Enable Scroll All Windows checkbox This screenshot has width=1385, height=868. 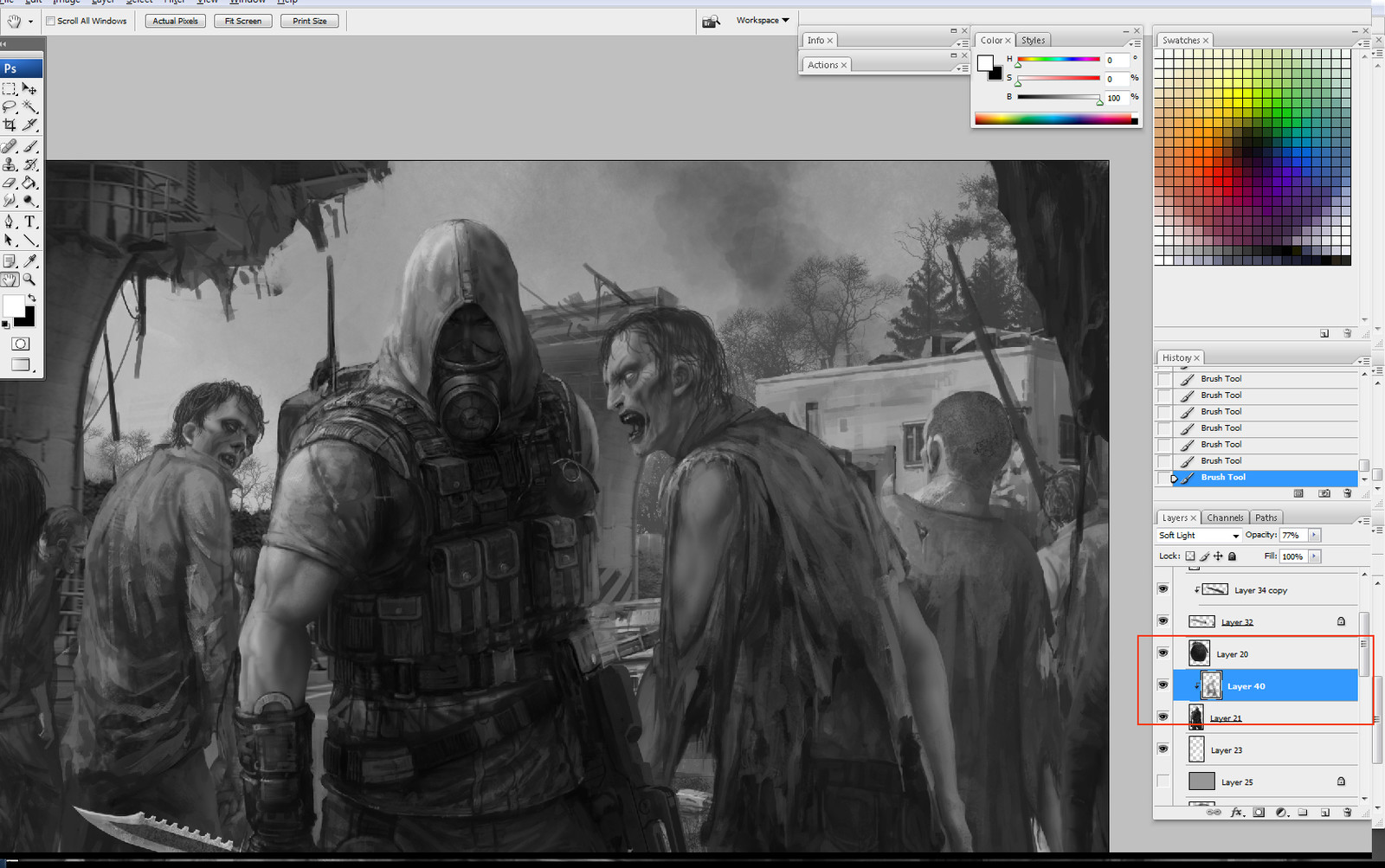pyautogui.click(x=50, y=21)
